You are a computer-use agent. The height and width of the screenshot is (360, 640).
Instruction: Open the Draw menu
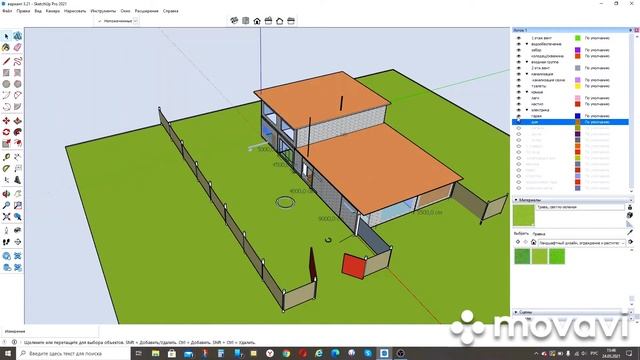pos(75,11)
